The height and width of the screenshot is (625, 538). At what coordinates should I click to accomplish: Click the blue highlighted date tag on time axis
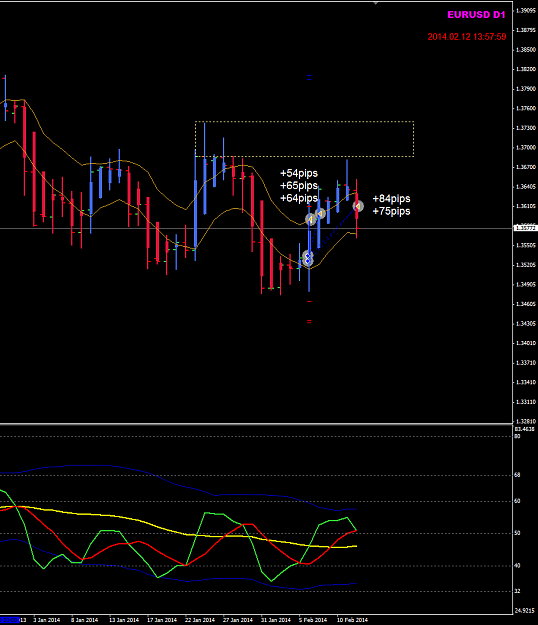pyautogui.click(x=10, y=620)
